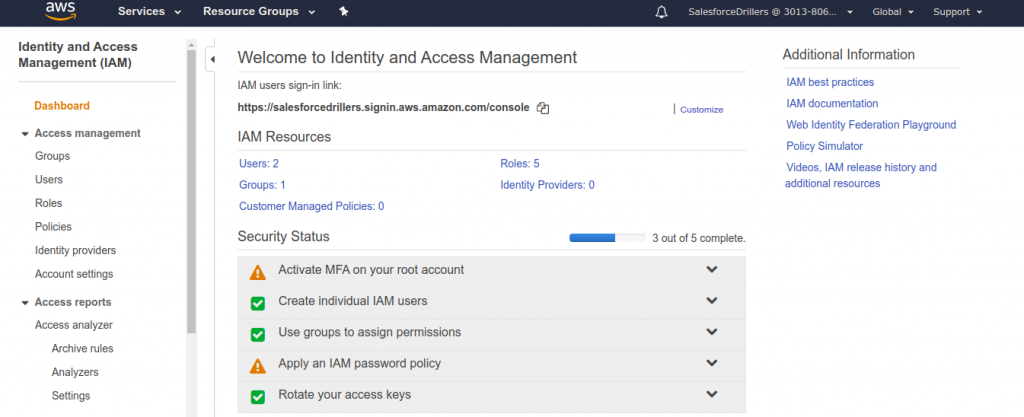This screenshot has width=1024, height=417.
Task: Collapse the Access reports section
Action: point(25,303)
